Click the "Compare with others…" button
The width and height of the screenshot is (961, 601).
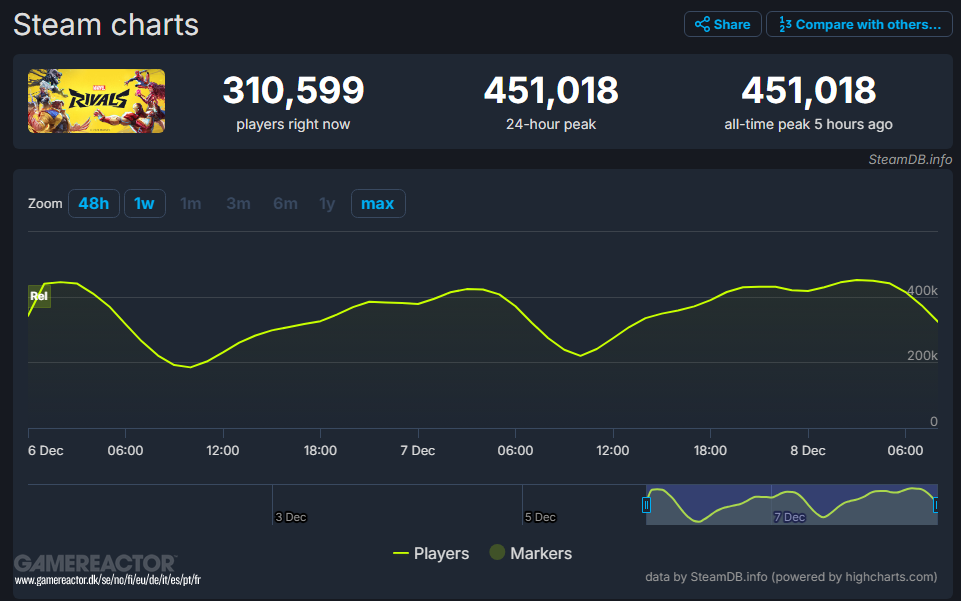[858, 24]
